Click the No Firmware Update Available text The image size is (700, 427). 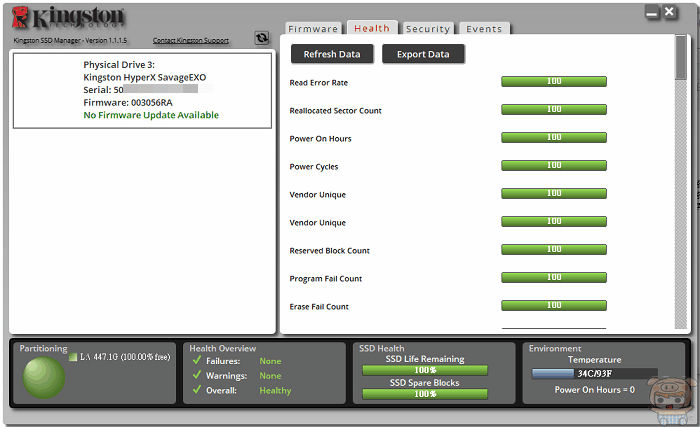151,115
